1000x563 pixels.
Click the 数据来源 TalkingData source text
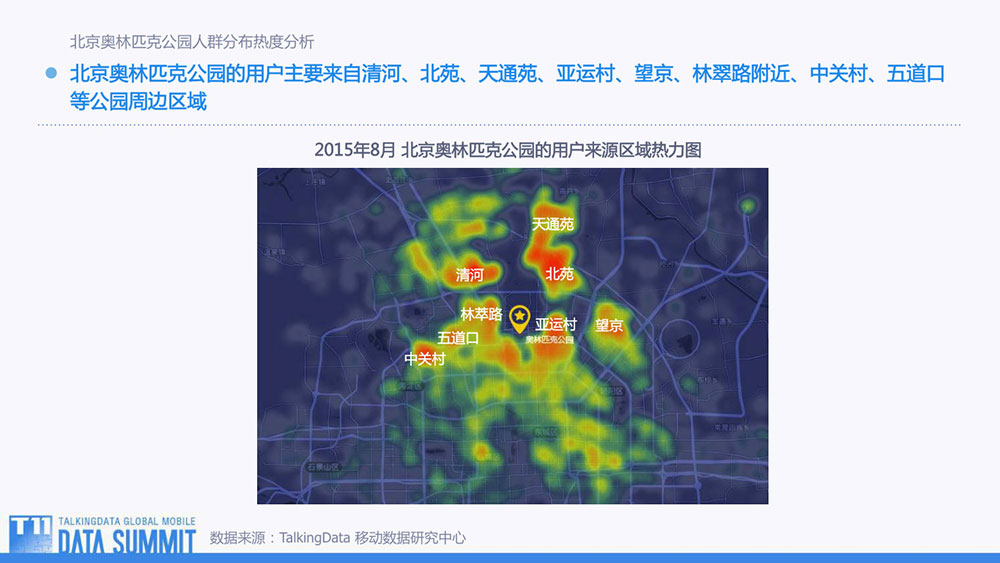[x=337, y=537]
